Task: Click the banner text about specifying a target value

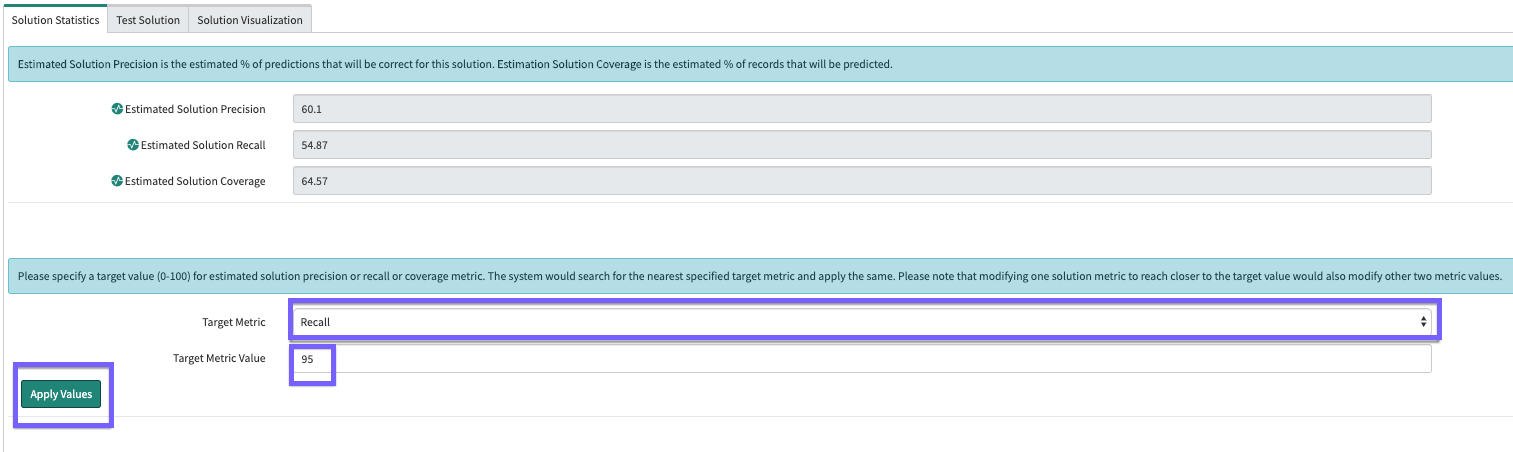Action: coord(759,276)
